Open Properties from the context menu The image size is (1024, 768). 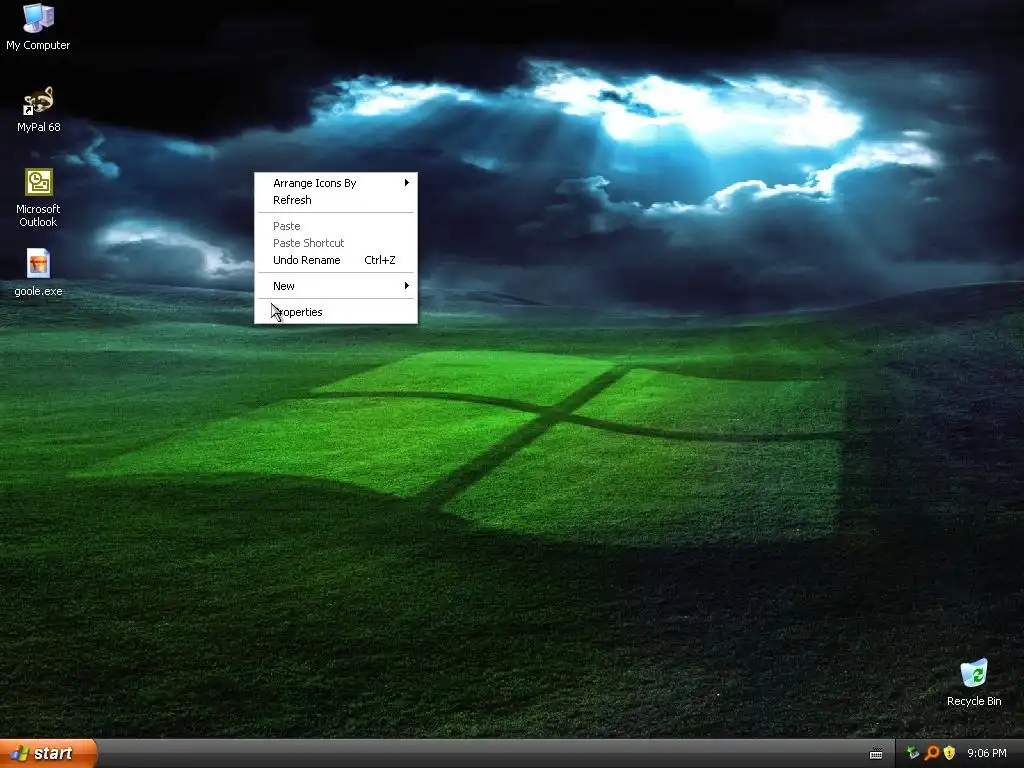pos(336,312)
